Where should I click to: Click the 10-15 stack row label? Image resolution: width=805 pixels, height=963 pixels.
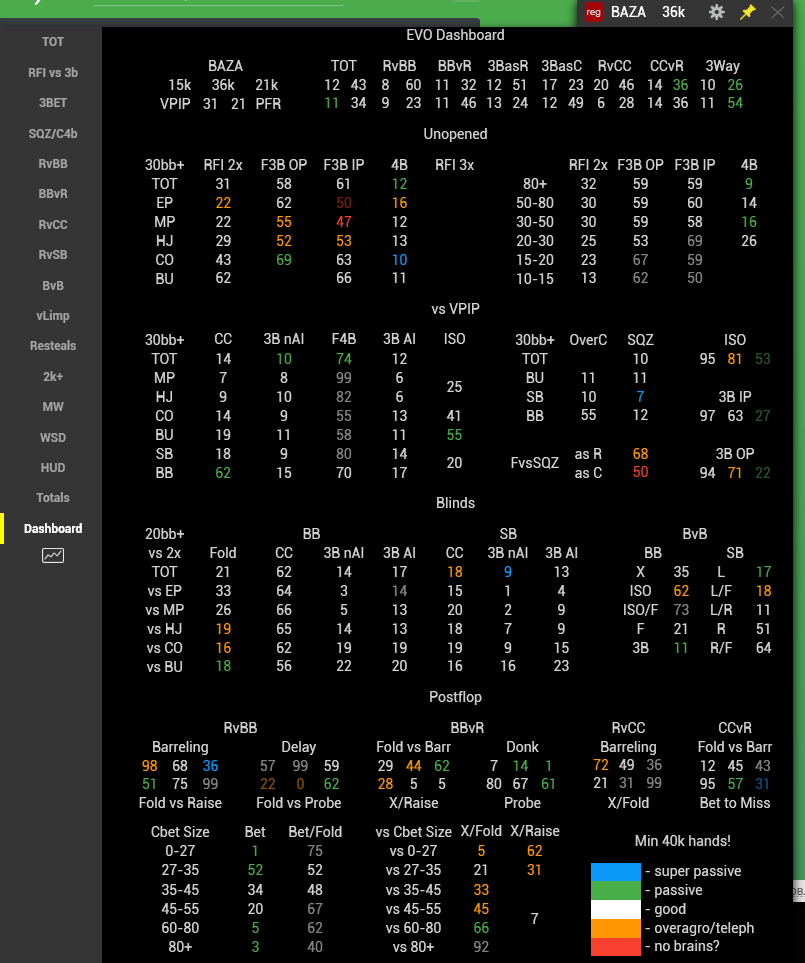pyautogui.click(x=535, y=279)
